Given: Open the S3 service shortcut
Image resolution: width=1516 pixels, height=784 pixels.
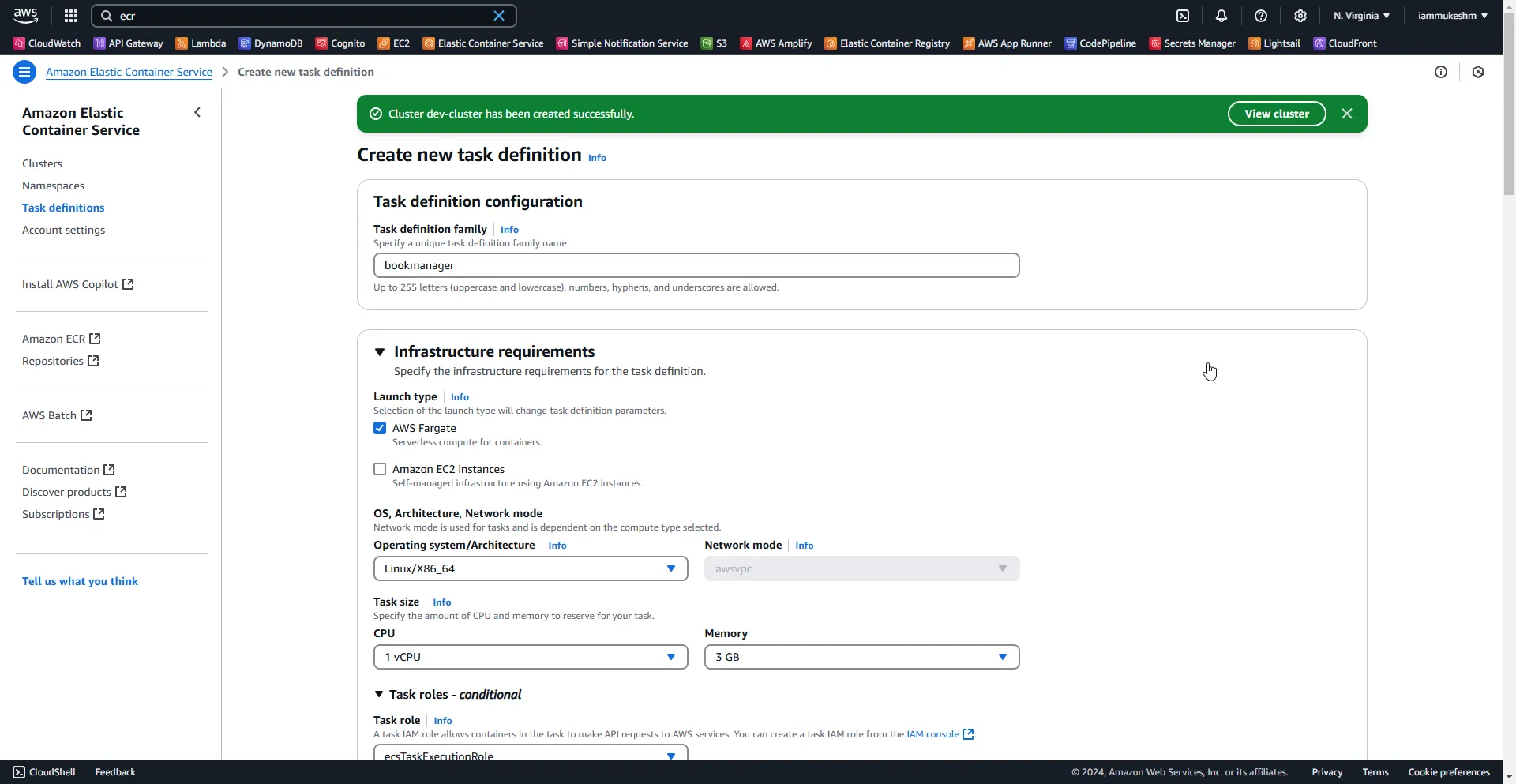Looking at the screenshot, I should tap(713, 43).
